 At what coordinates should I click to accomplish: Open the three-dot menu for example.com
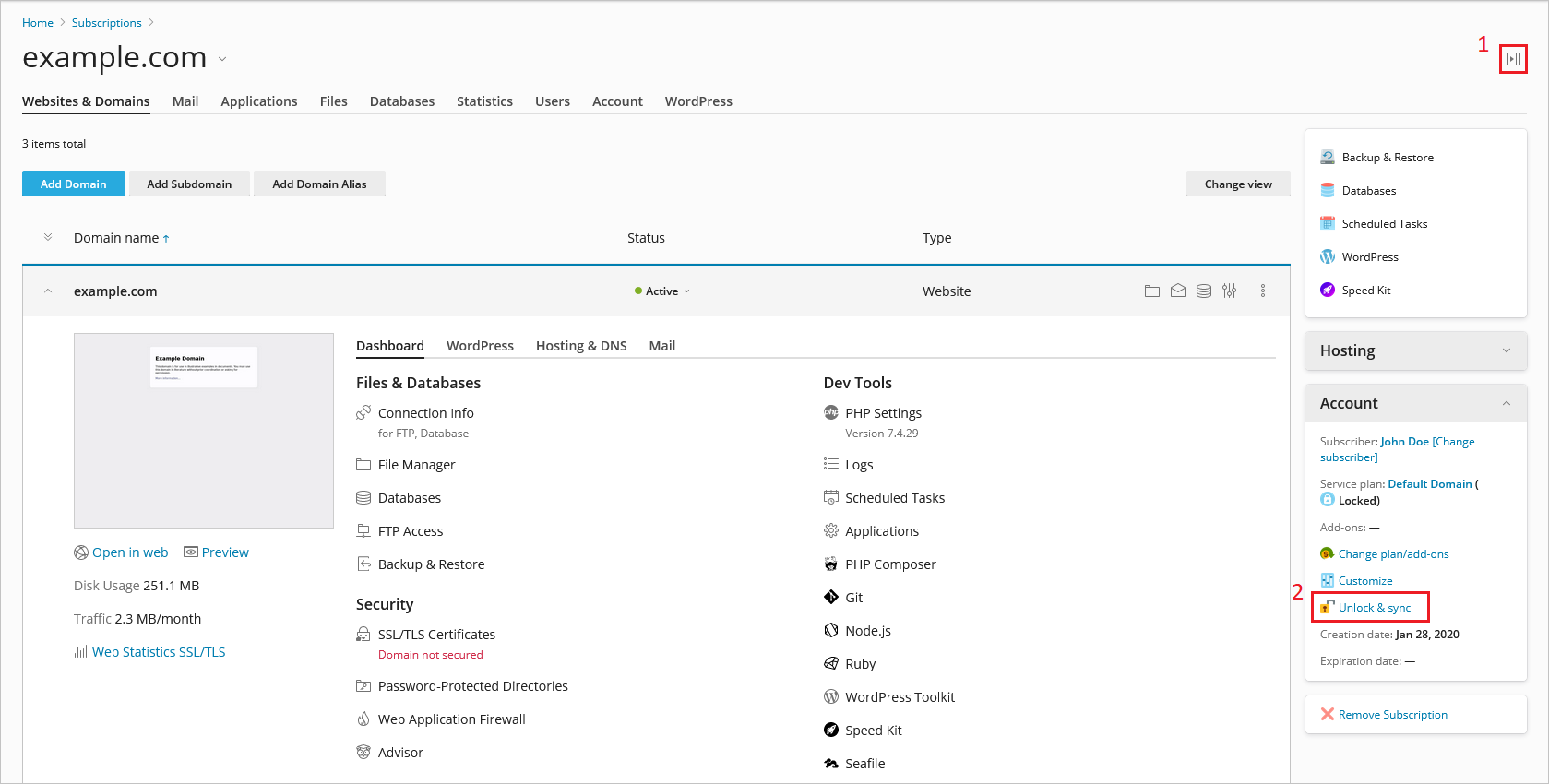pyautogui.click(x=1263, y=291)
